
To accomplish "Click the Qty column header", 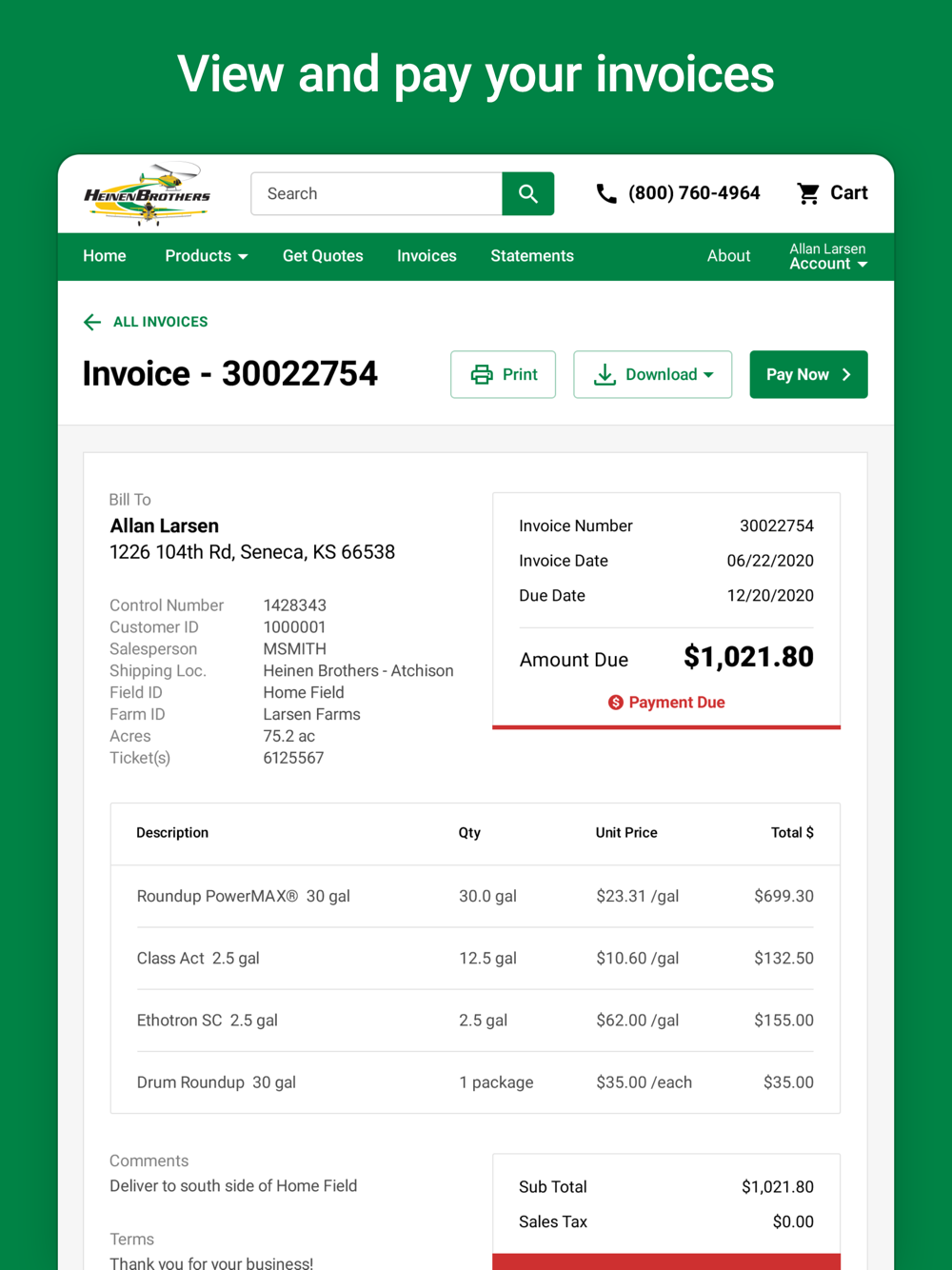I will pos(469,833).
